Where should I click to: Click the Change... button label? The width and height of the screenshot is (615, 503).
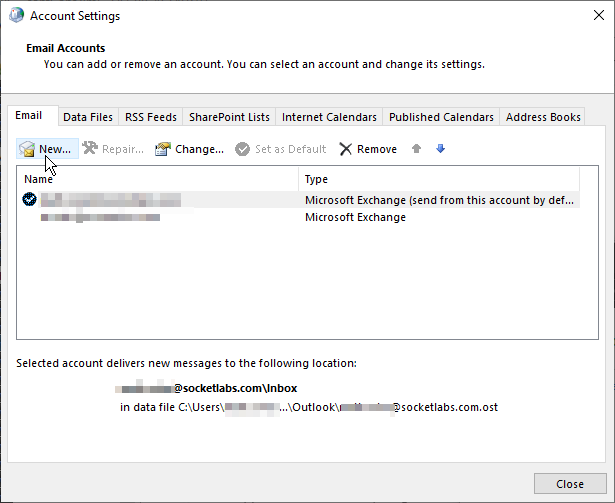[199, 149]
